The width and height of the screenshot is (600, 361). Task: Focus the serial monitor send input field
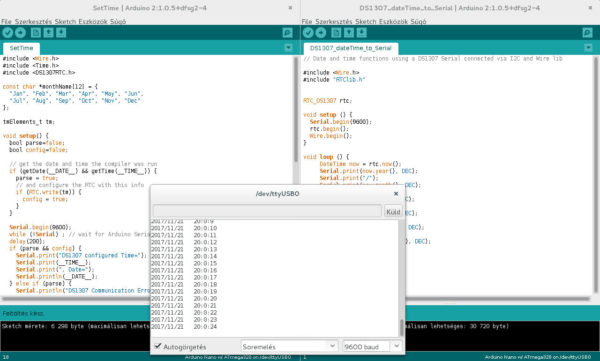tap(267, 211)
